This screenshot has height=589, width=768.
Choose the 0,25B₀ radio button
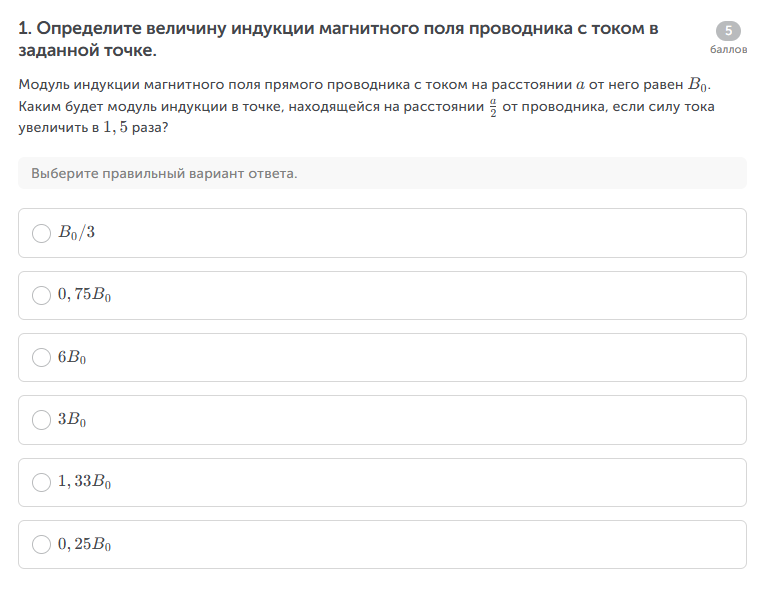[x=41, y=545]
